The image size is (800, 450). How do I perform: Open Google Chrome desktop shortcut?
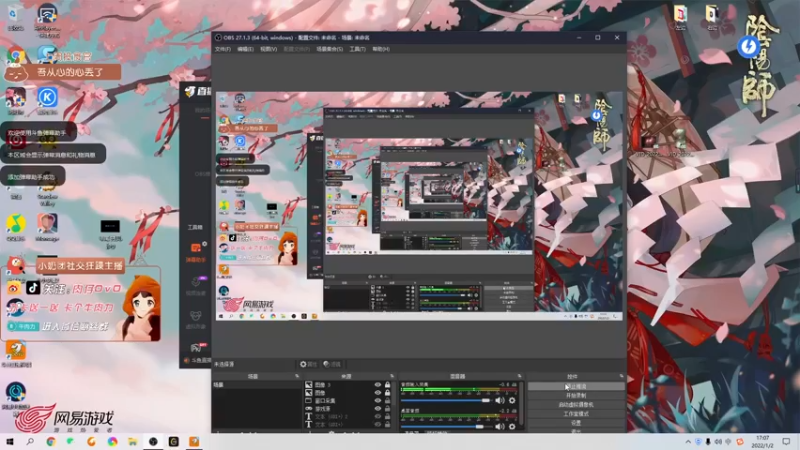16,56
